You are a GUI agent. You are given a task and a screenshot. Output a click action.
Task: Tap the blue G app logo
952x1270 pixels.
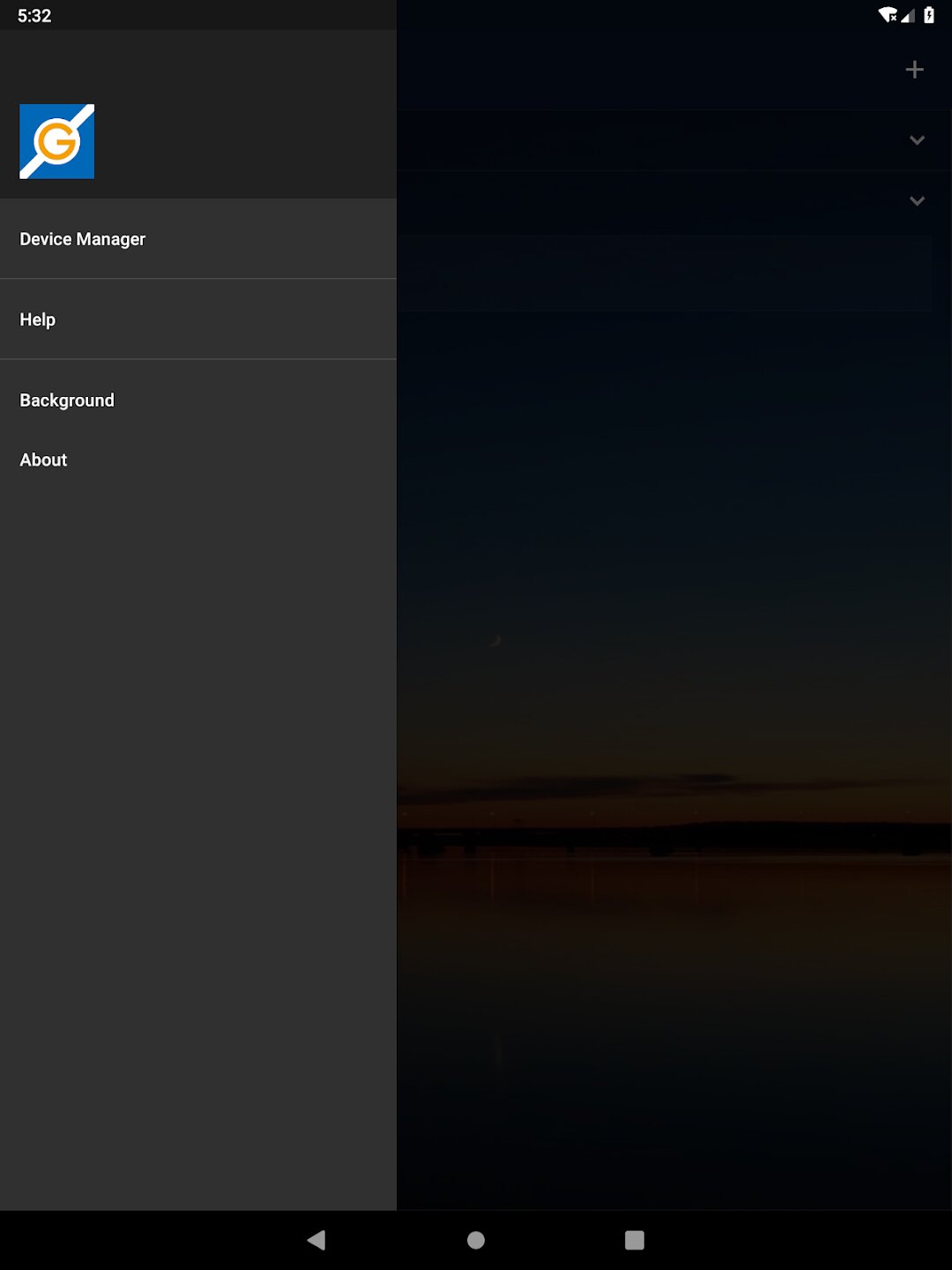click(x=57, y=141)
